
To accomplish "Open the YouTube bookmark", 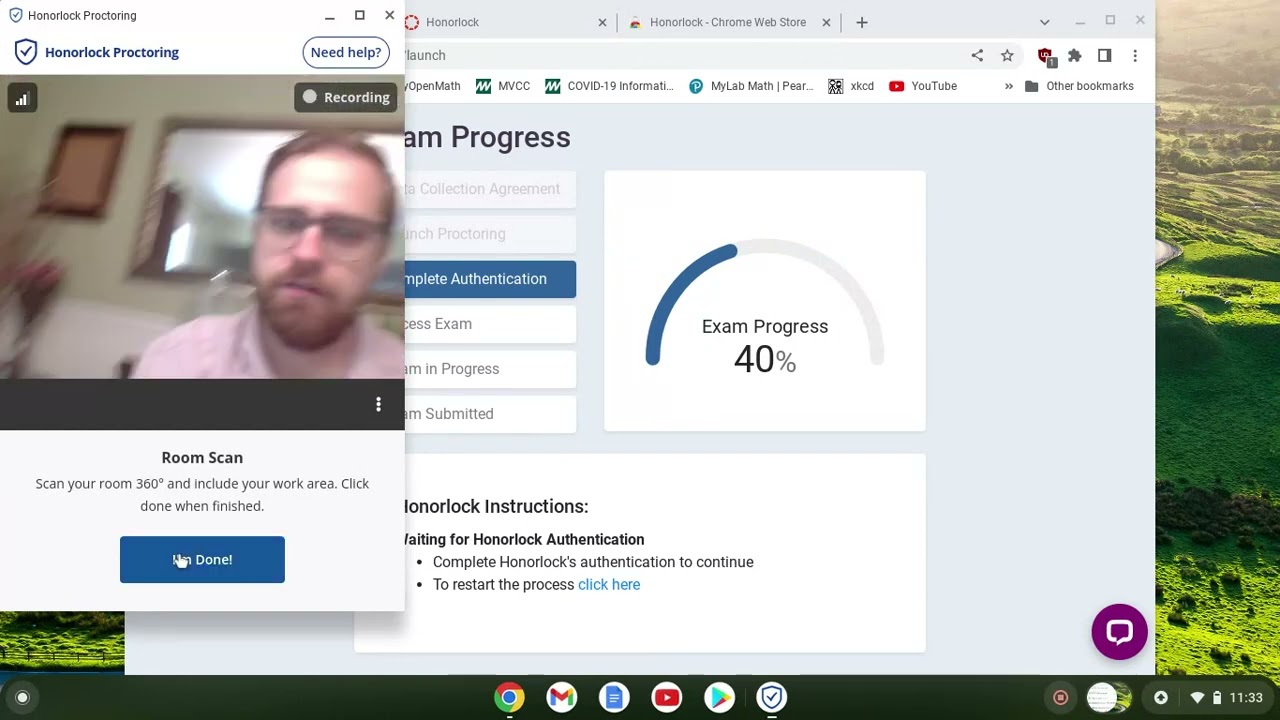I will 923,86.
